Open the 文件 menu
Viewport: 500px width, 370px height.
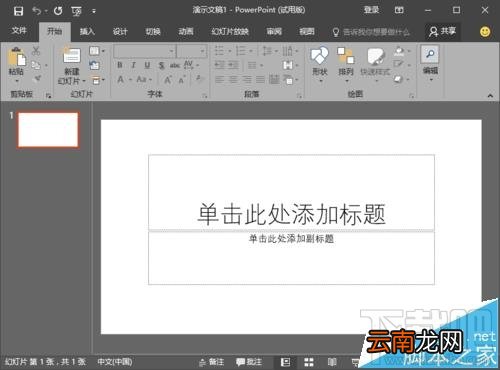[19, 31]
